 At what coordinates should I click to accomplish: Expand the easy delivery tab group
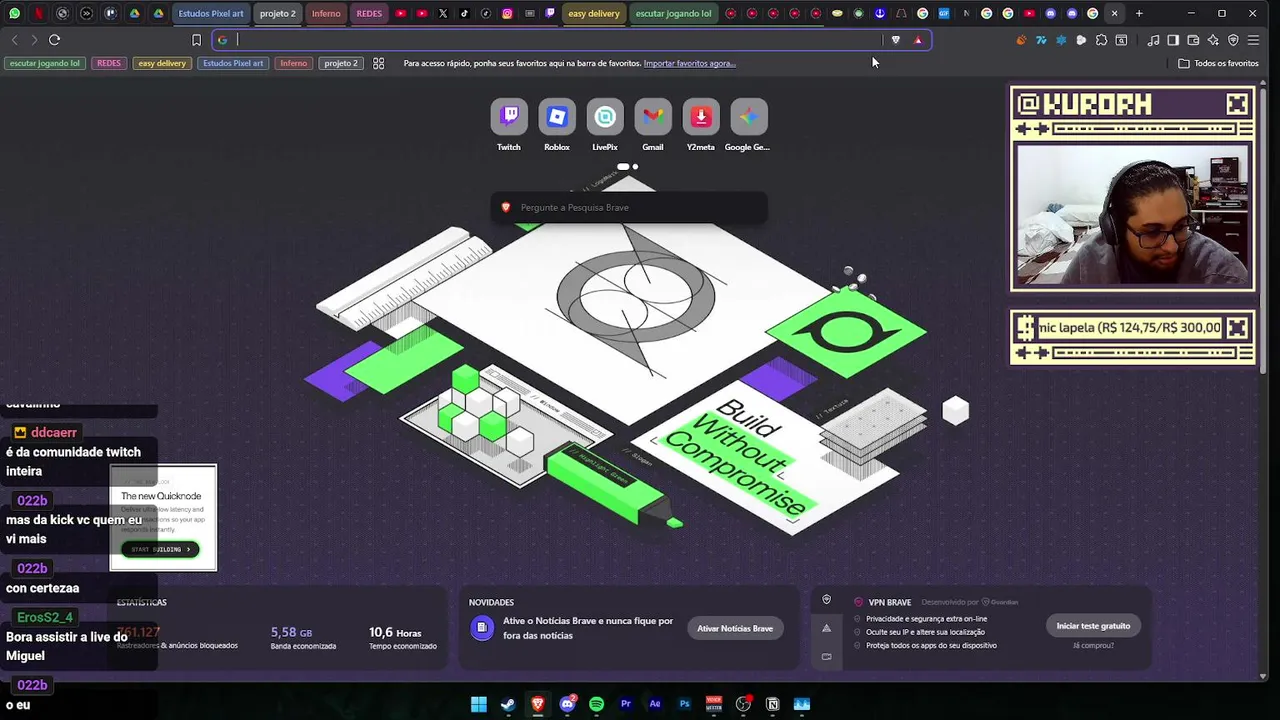[x=594, y=14]
